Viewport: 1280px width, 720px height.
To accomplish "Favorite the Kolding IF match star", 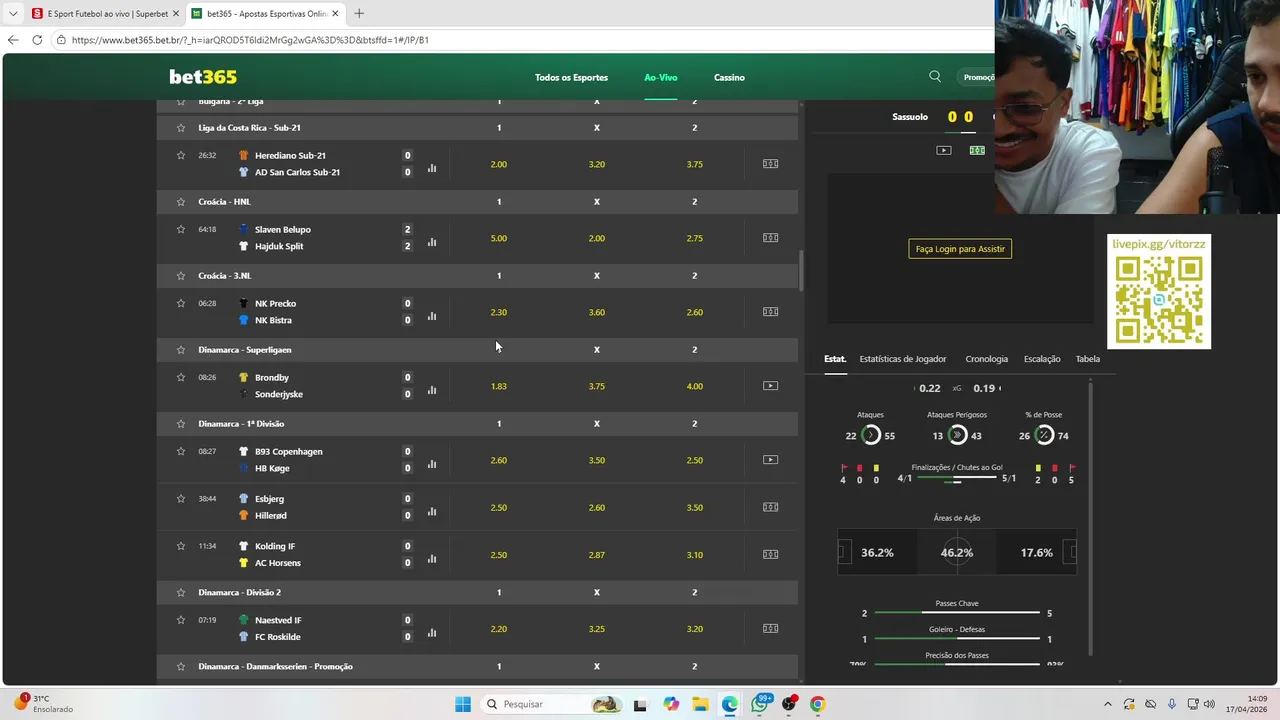I will coord(181,546).
